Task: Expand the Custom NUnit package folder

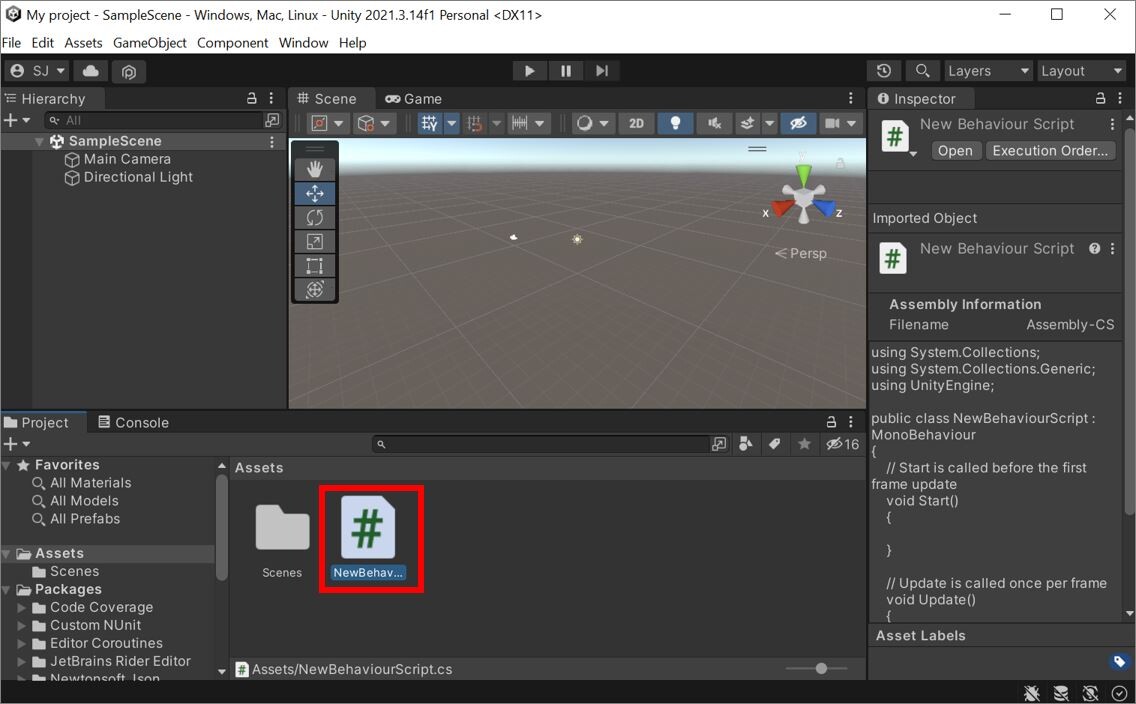Action: pyautogui.click(x=22, y=626)
